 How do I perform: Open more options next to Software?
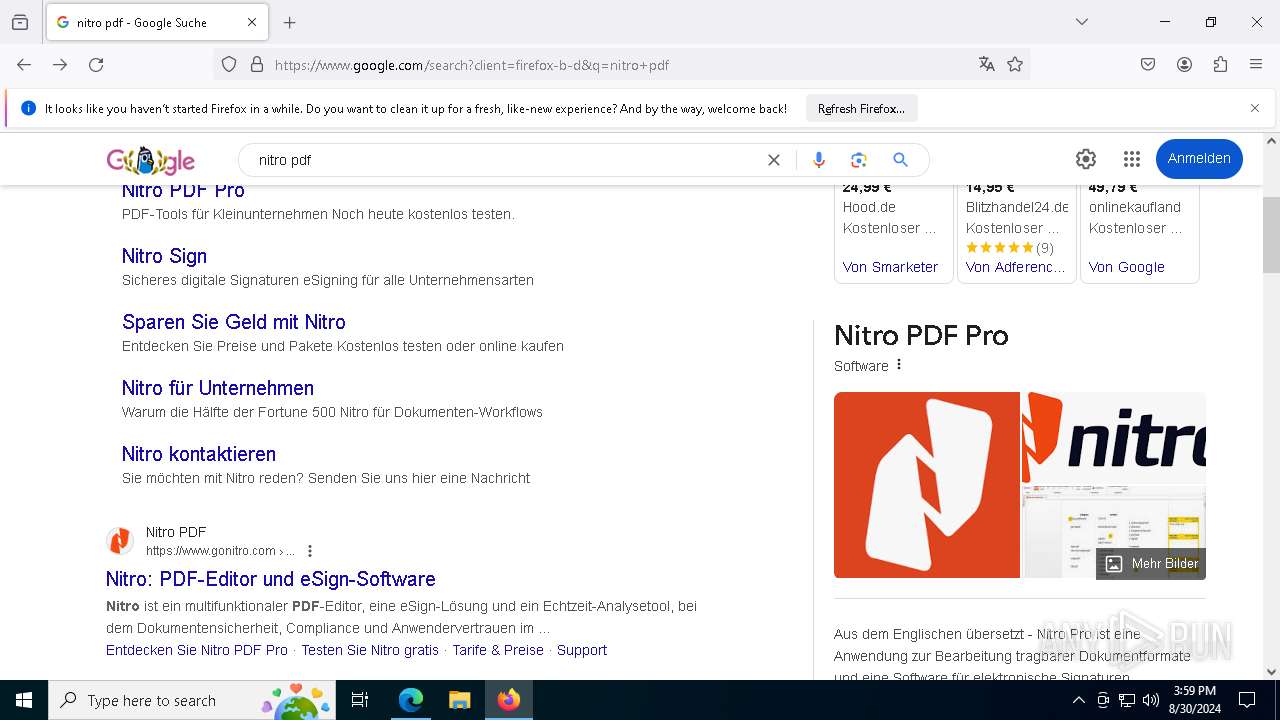899,365
